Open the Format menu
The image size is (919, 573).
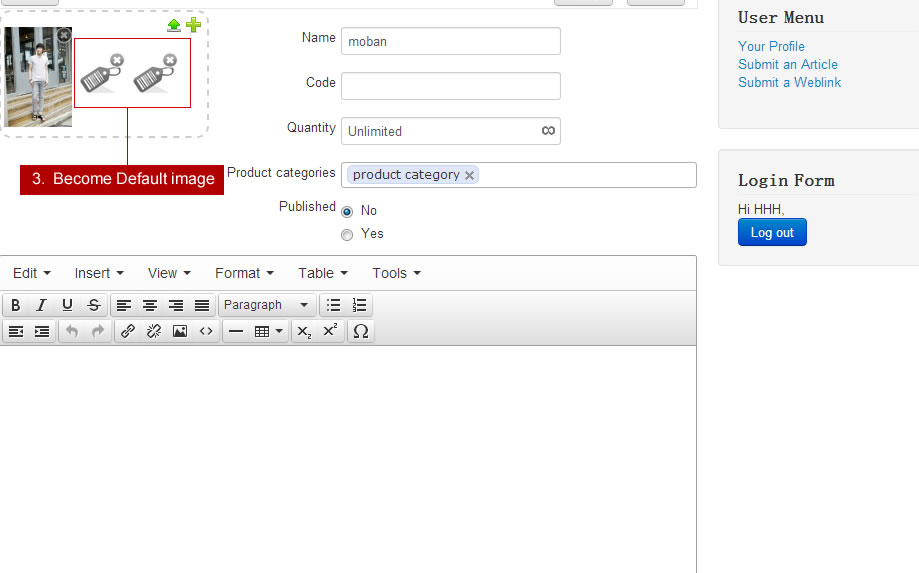pos(244,274)
